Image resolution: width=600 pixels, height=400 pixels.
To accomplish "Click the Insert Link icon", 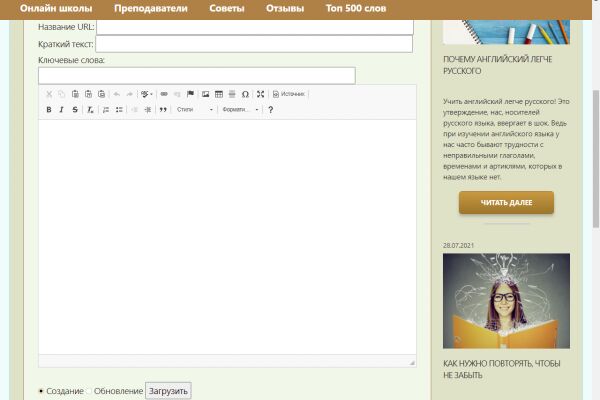I will [164, 94].
